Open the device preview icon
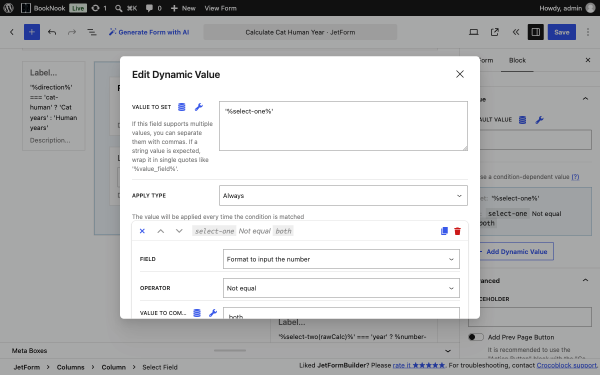Screen dimensions: 600x375 tap(474, 32)
